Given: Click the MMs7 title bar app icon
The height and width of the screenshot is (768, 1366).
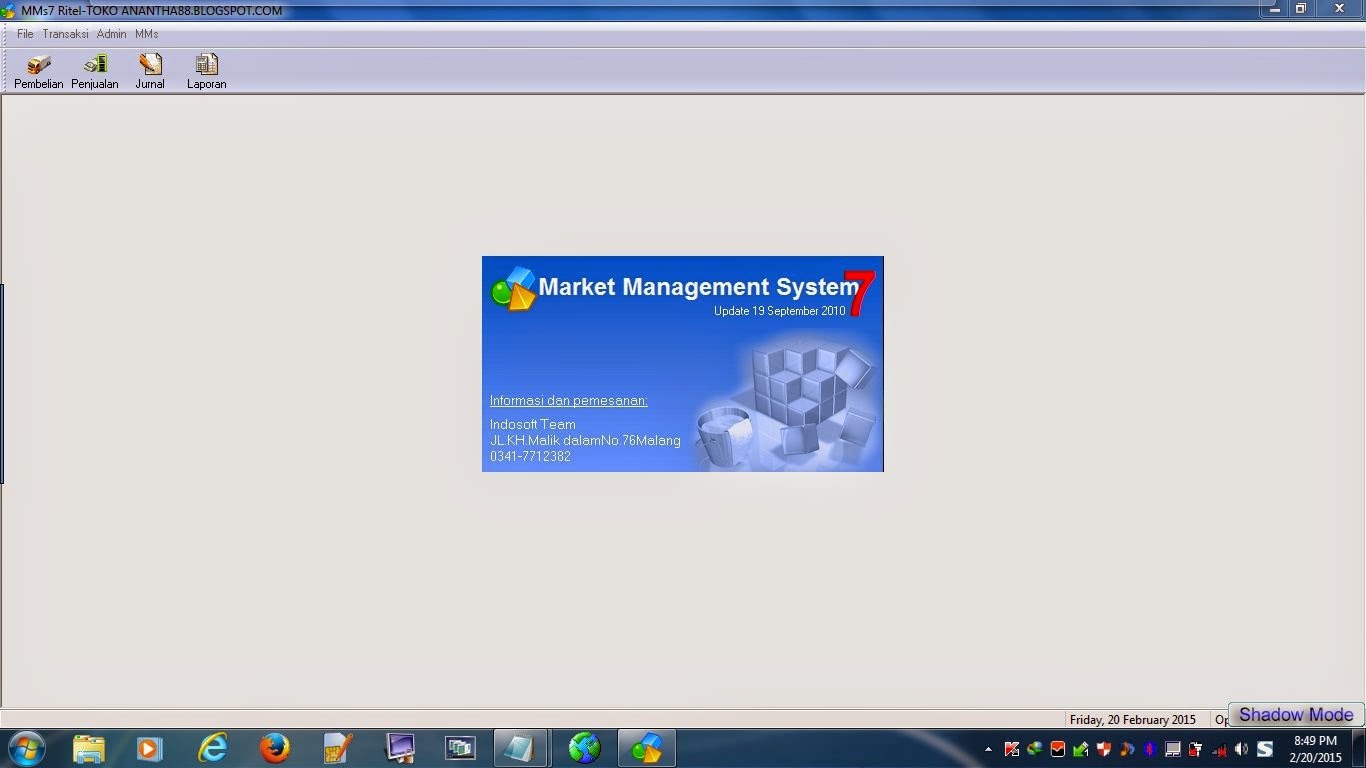Looking at the screenshot, I should point(9,10).
